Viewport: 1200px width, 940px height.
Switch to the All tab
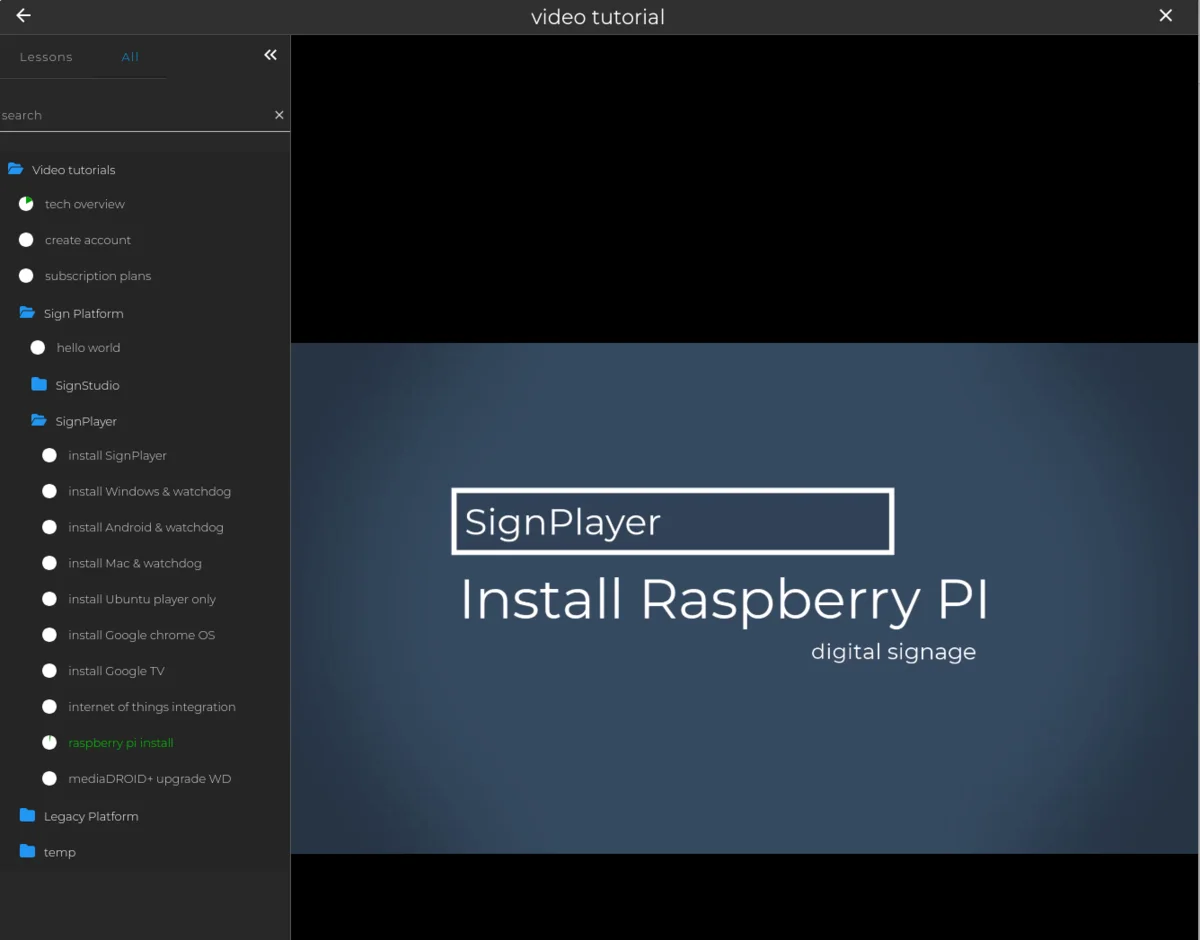pyautogui.click(x=130, y=57)
